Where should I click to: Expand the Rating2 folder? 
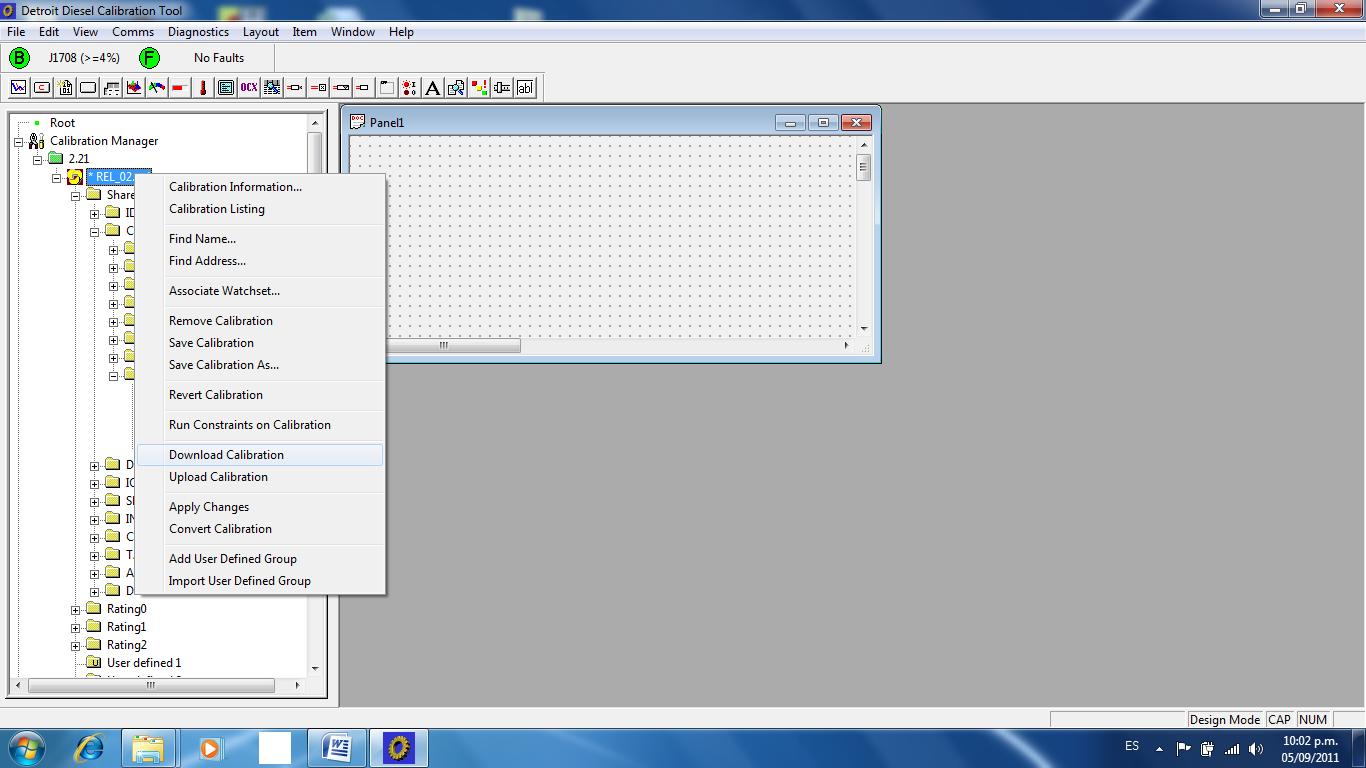point(76,645)
